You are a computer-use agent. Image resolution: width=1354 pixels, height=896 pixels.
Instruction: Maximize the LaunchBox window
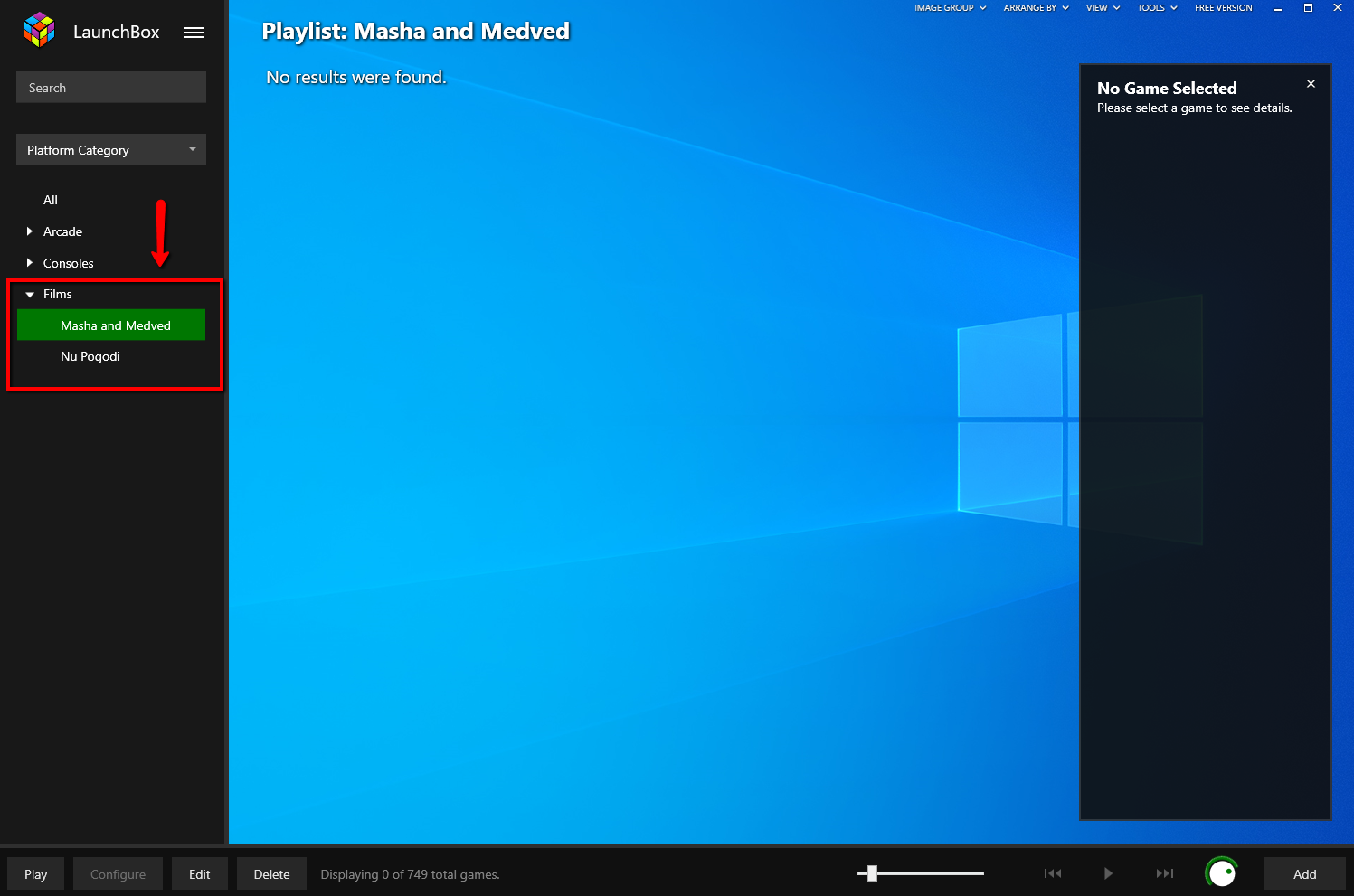pyautogui.click(x=1308, y=8)
